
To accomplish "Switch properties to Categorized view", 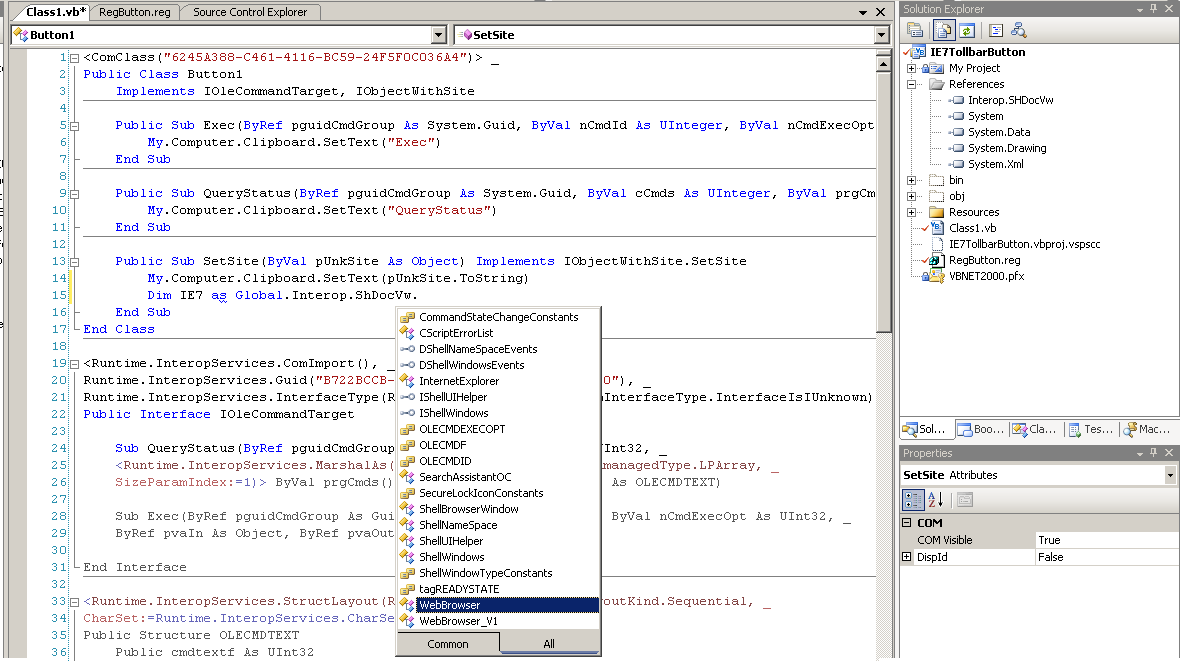I will (913, 499).
